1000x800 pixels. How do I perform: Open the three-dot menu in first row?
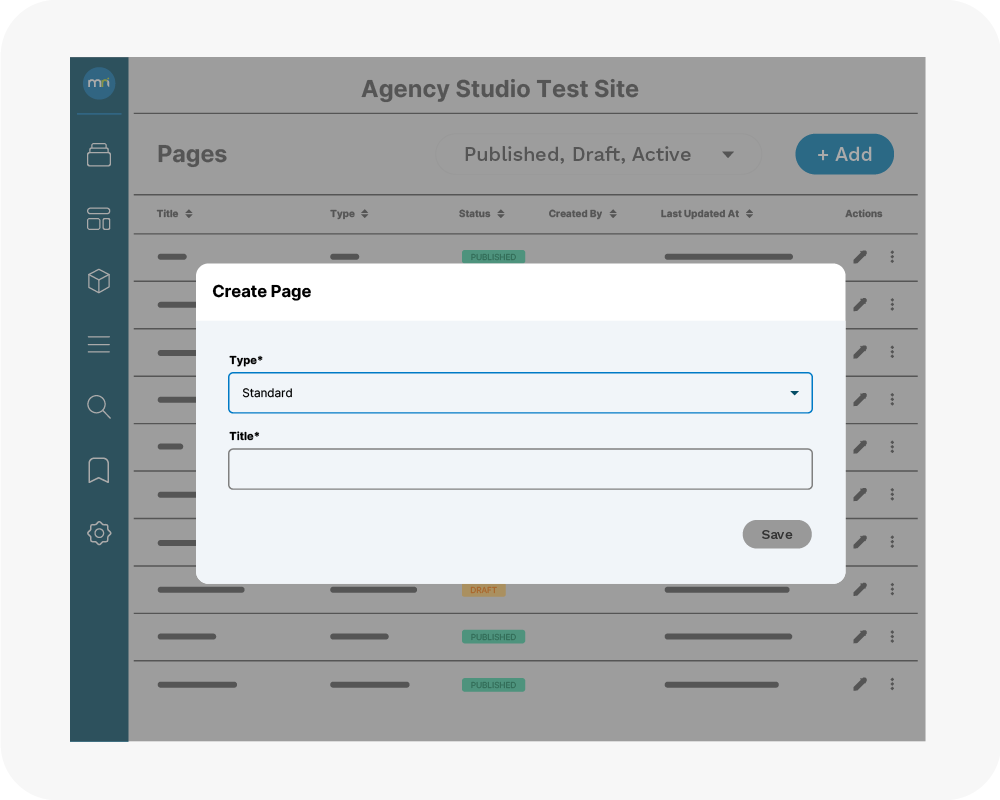tap(892, 257)
